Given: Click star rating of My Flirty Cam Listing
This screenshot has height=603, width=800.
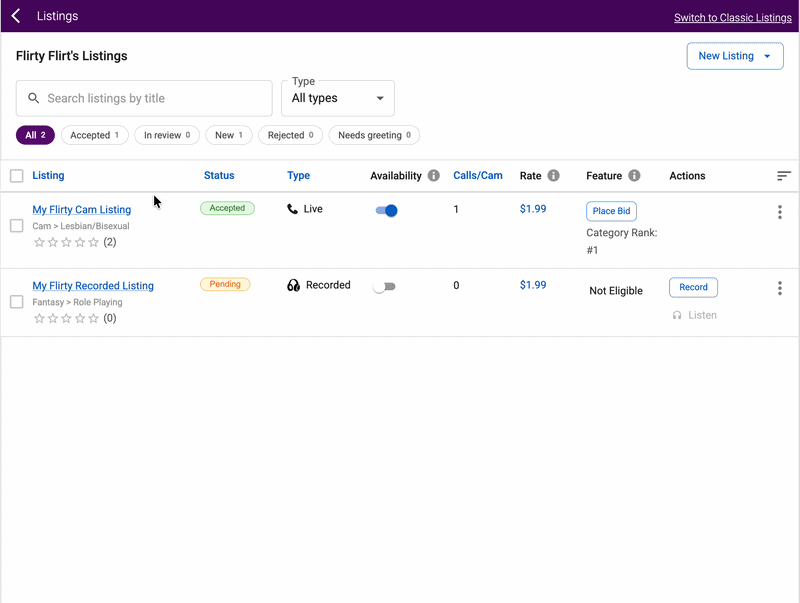Looking at the screenshot, I should [x=66, y=242].
